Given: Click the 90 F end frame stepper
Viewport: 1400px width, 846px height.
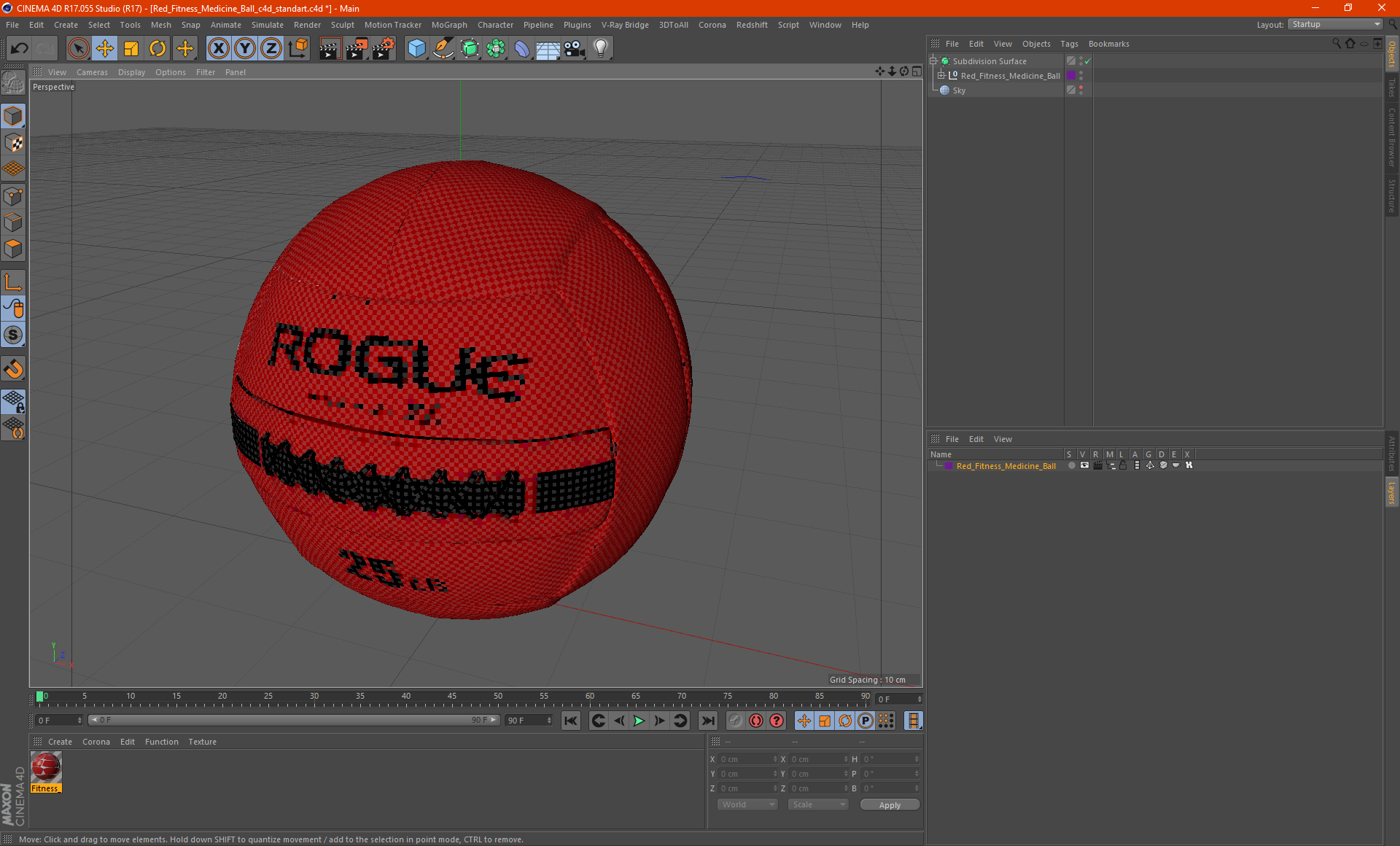Looking at the screenshot, I should tap(549, 720).
